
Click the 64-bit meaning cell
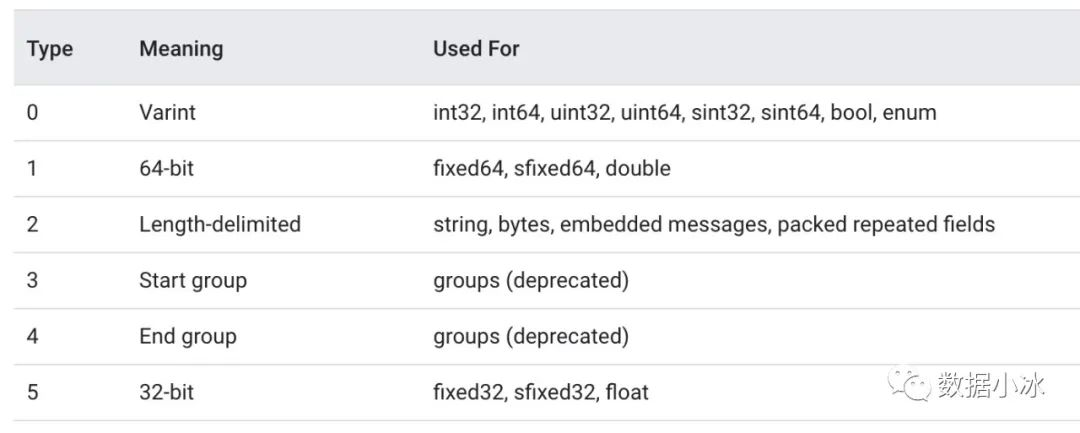coord(166,168)
